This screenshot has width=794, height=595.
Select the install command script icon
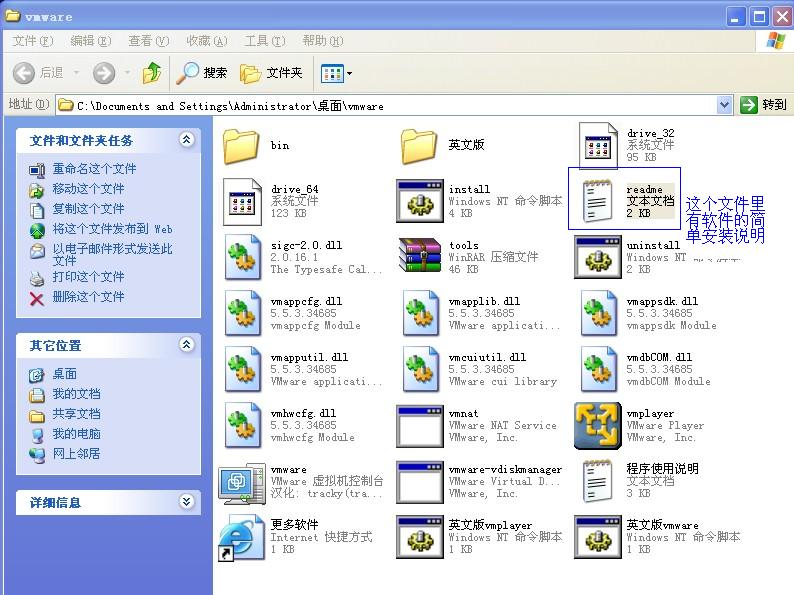click(420, 201)
